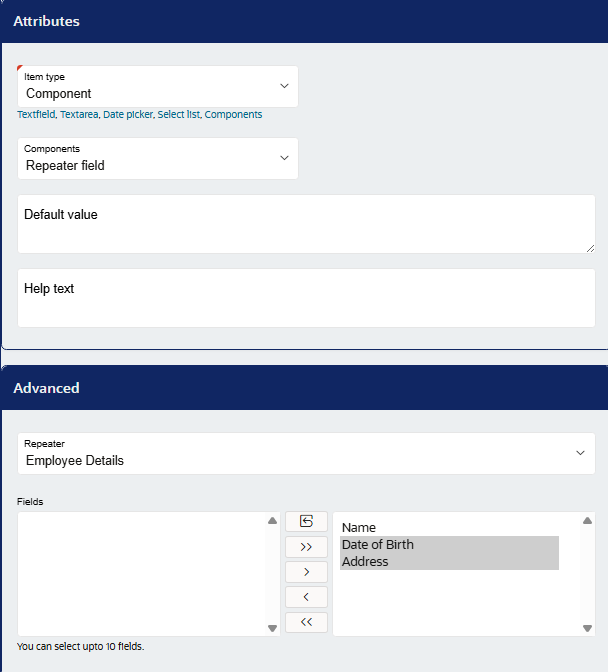The height and width of the screenshot is (672, 608).
Task: Click down arrow of left Fields list scrollbar
Action: pyautogui.click(x=272, y=628)
